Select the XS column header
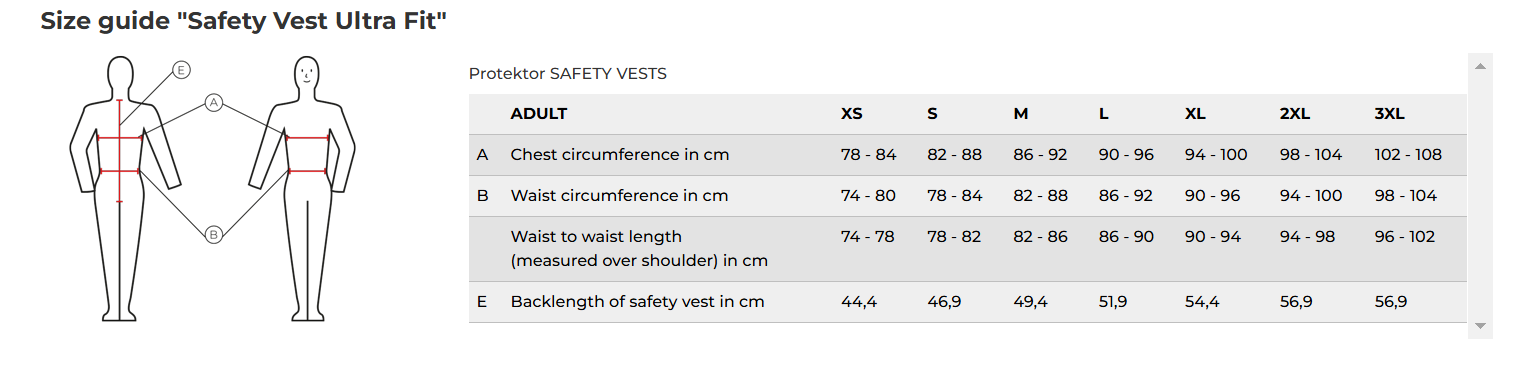This screenshot has height=370, width=1519. [852, 114]
